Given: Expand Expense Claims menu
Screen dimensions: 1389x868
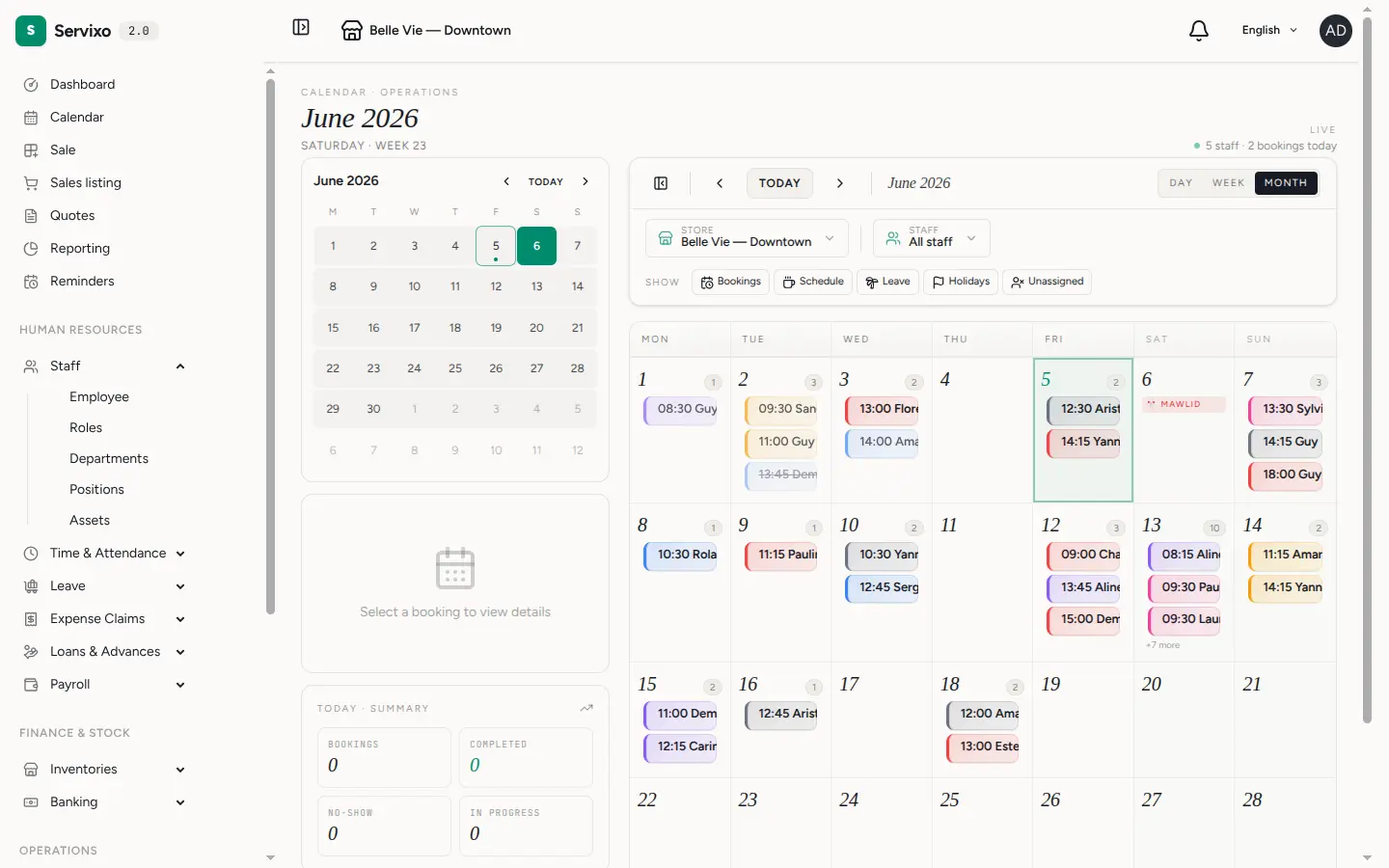Looking at the screenshot, I should point(180,619).
